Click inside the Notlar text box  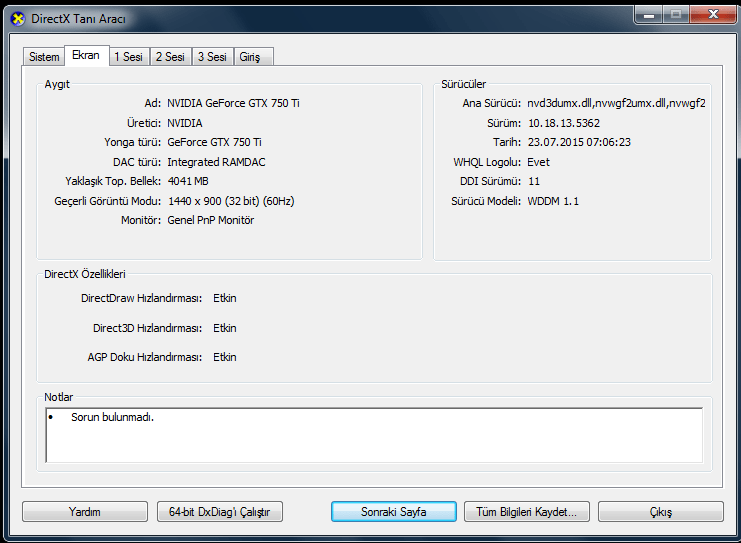(x=374, y=435)
